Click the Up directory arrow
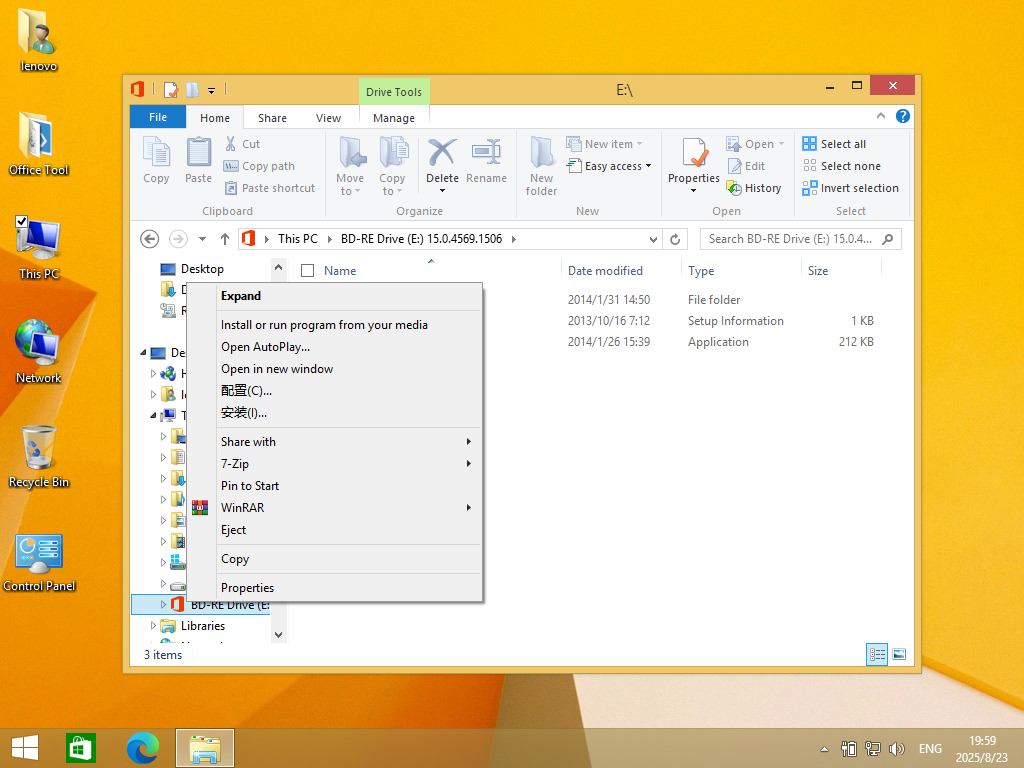This screenshot has width=1024, height=768. (225, 239)
